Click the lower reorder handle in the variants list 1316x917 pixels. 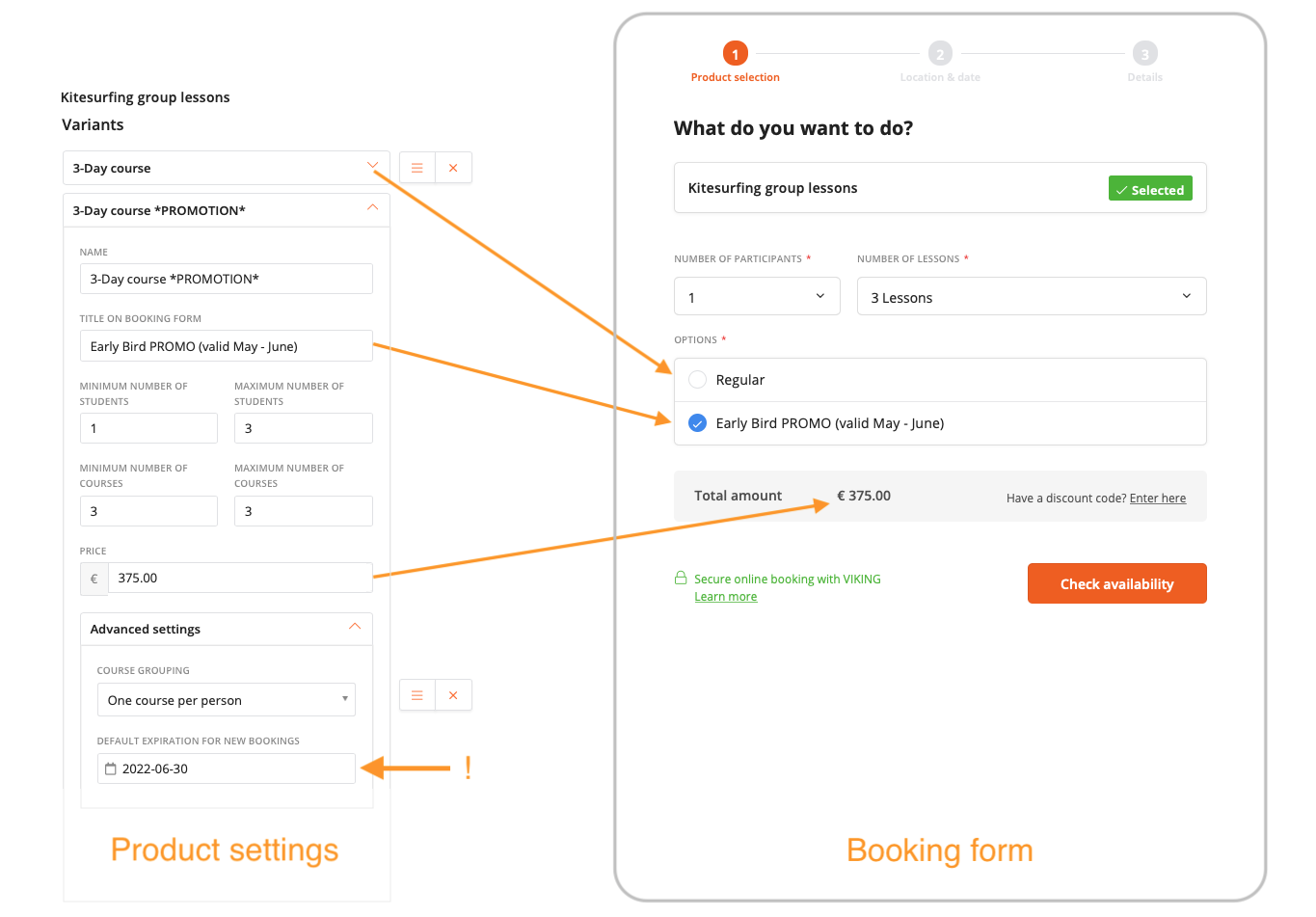tap(416, 694)
